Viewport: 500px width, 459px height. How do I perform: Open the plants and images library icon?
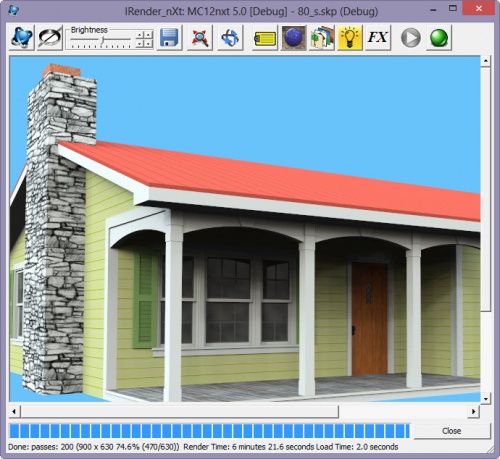[x=322, y=38]
